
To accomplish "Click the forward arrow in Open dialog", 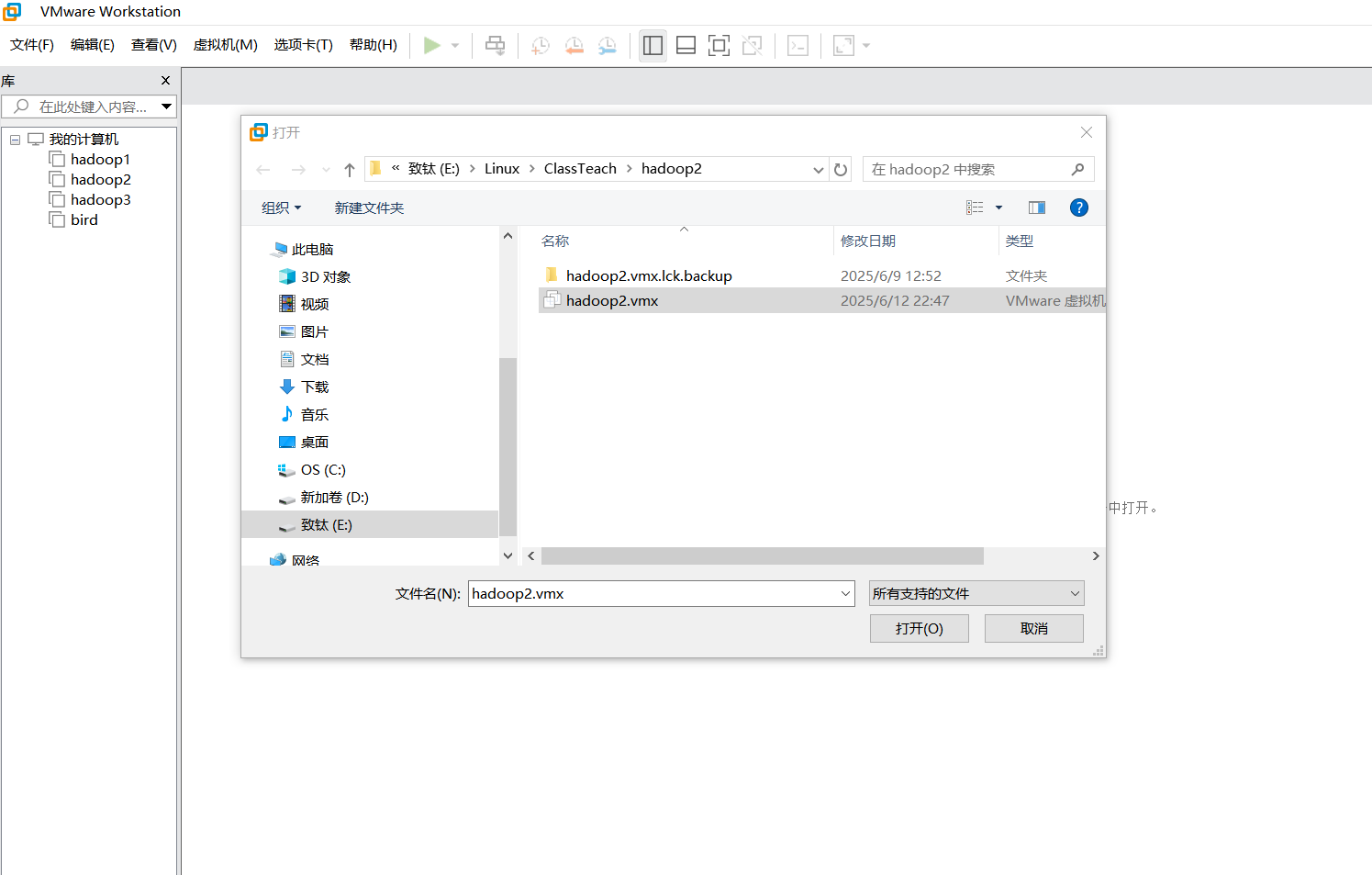I will point(298,169).
